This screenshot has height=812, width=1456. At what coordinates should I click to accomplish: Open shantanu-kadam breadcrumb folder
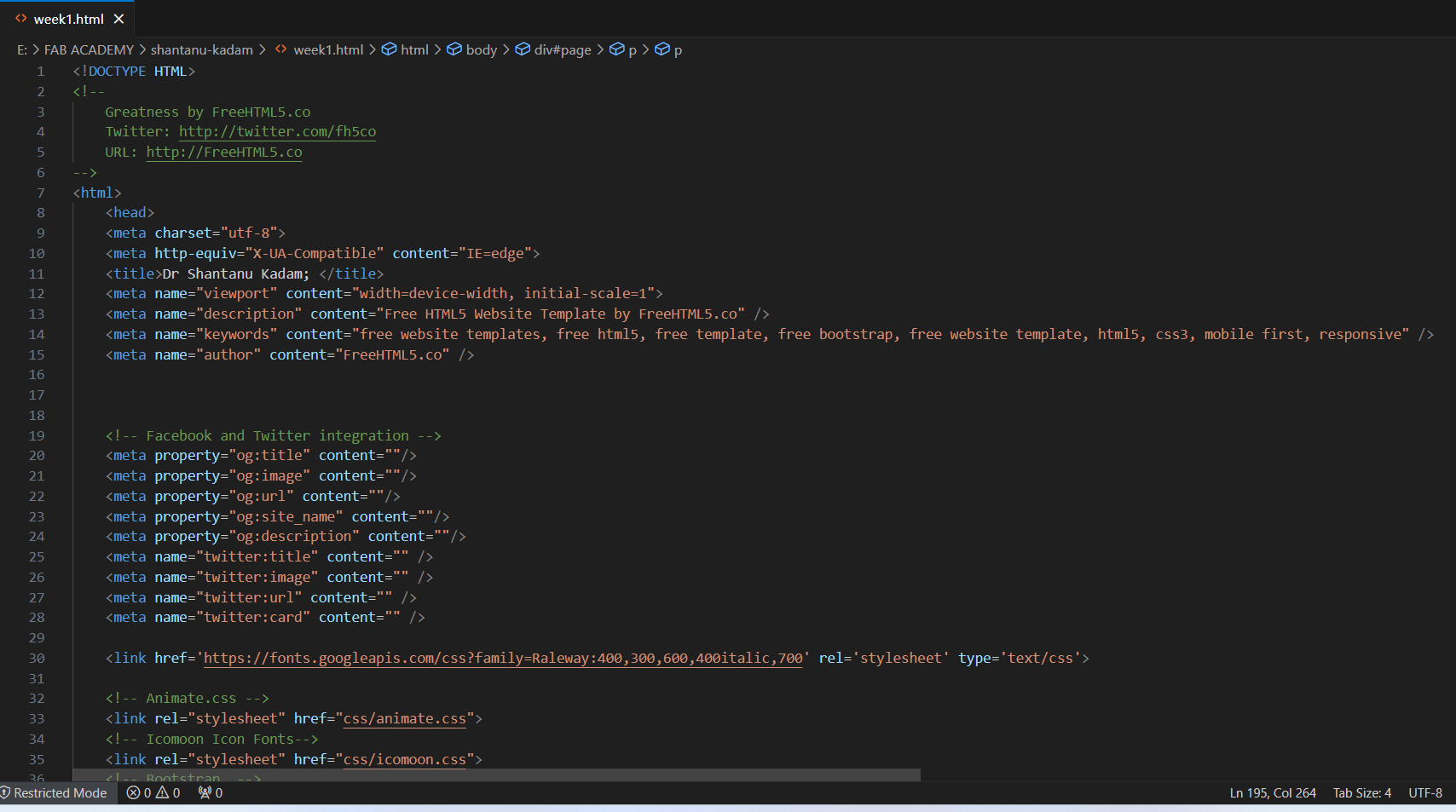(x=202, y=49)
